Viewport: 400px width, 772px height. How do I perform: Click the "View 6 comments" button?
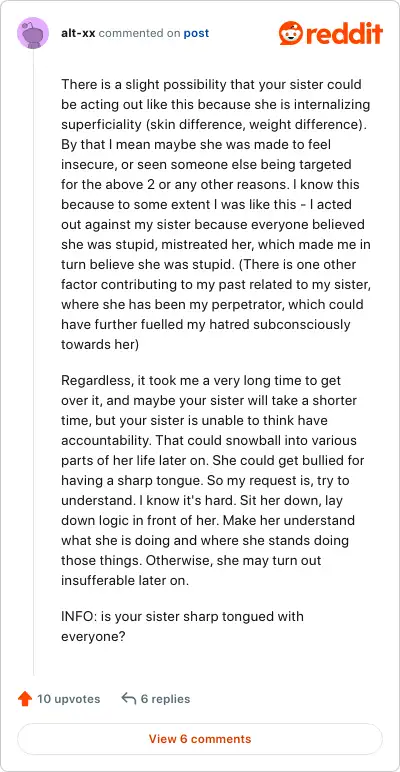pyautogui.click(x=200, y=739)
